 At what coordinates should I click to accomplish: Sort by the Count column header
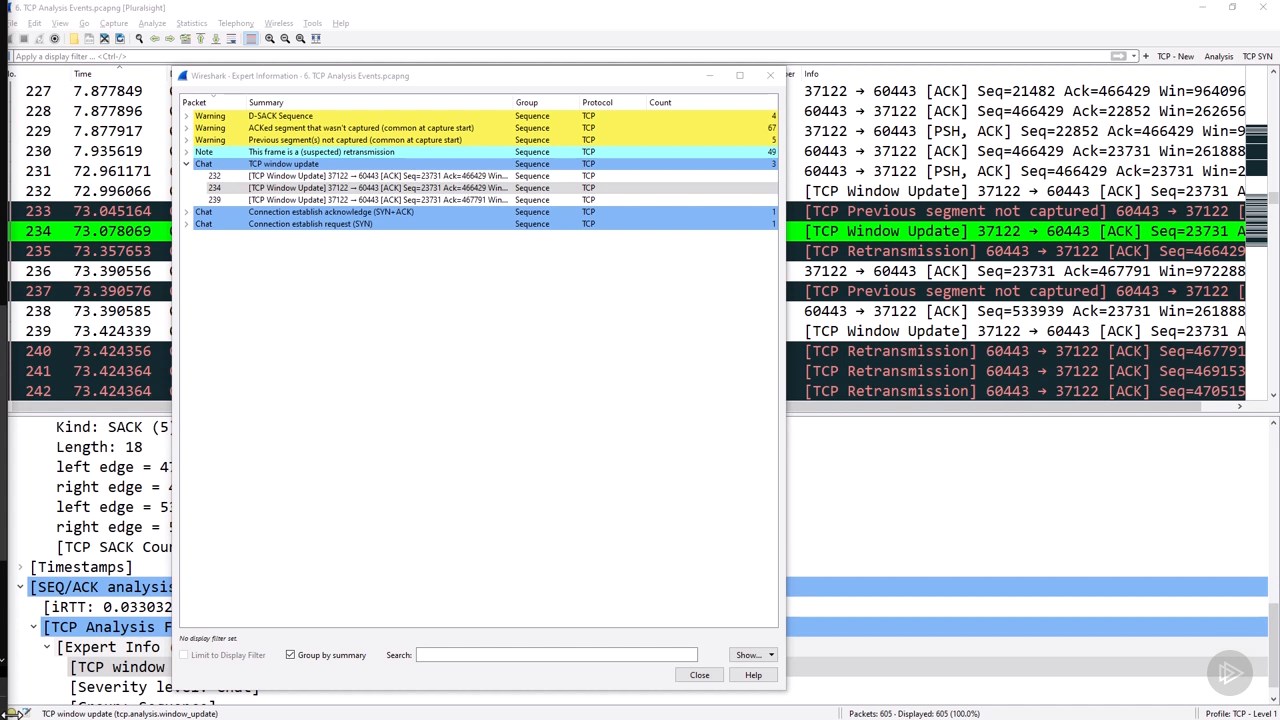coord(711,102)
